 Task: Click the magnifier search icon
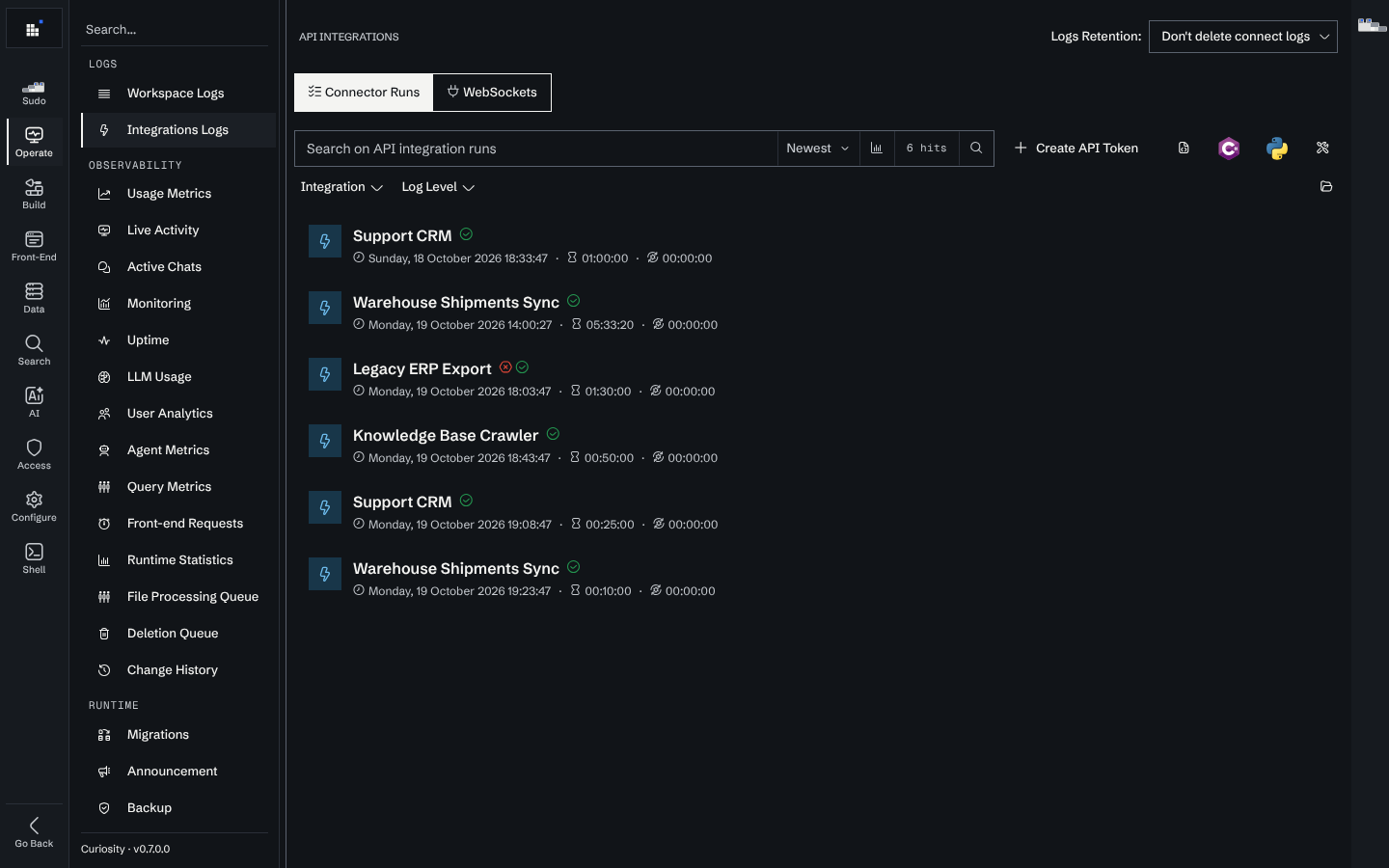click(976, 149)
